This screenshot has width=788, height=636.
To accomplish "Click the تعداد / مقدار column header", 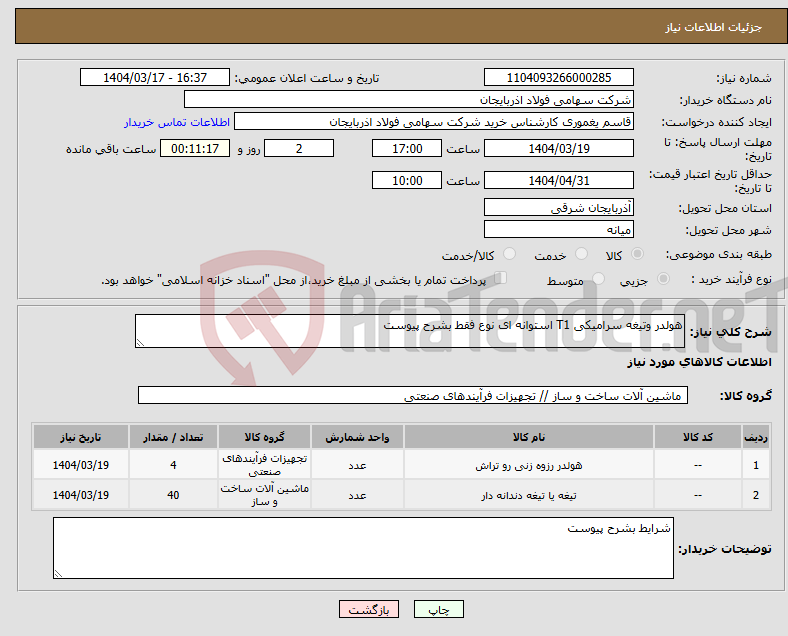I will pyautogui.click(x=173, y=437).
